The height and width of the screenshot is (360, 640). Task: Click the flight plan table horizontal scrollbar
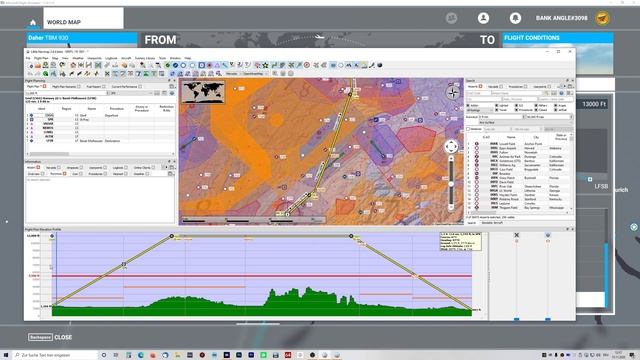pyautogui.click(x=100, y=154)
